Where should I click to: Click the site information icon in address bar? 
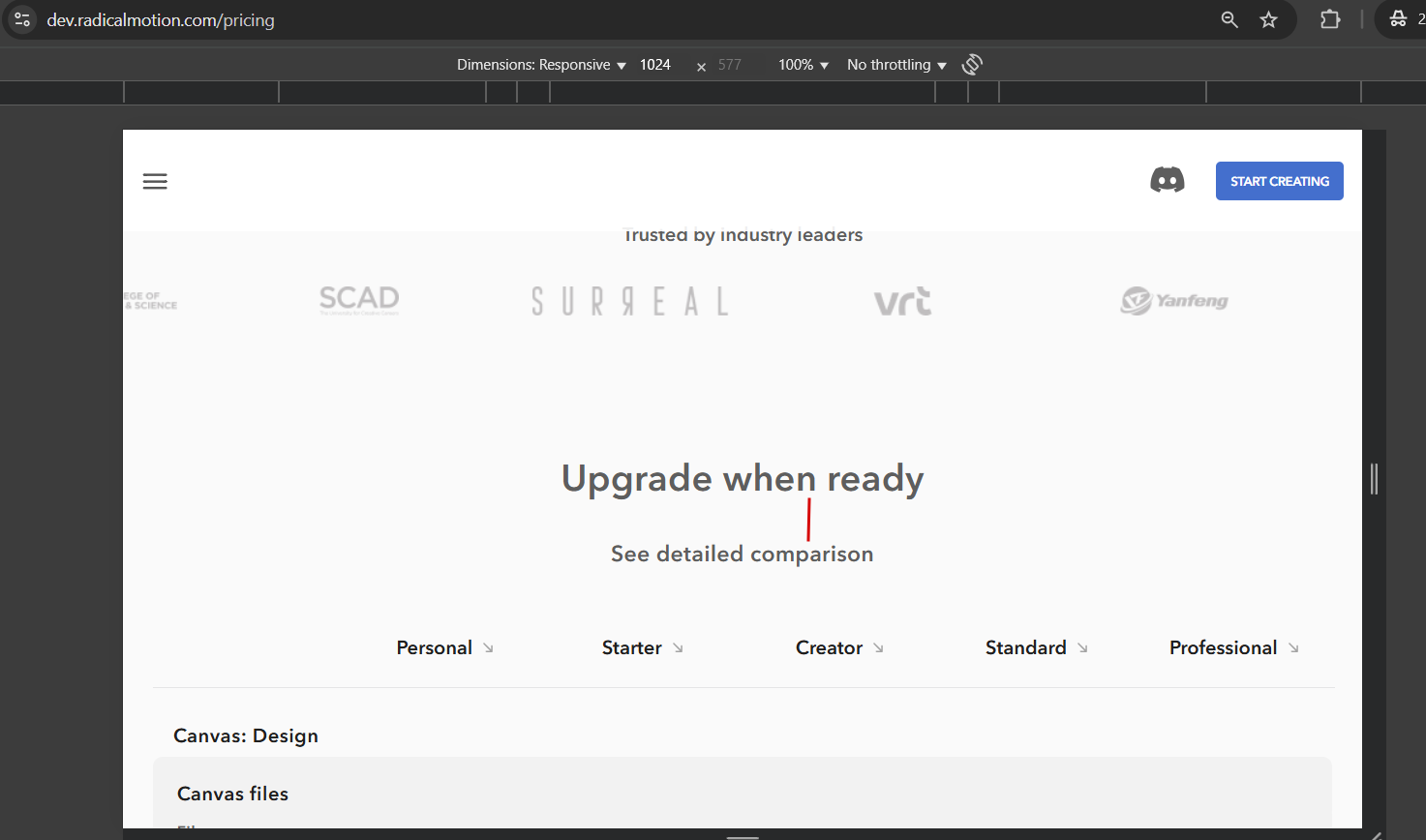[x=22, y=19]
